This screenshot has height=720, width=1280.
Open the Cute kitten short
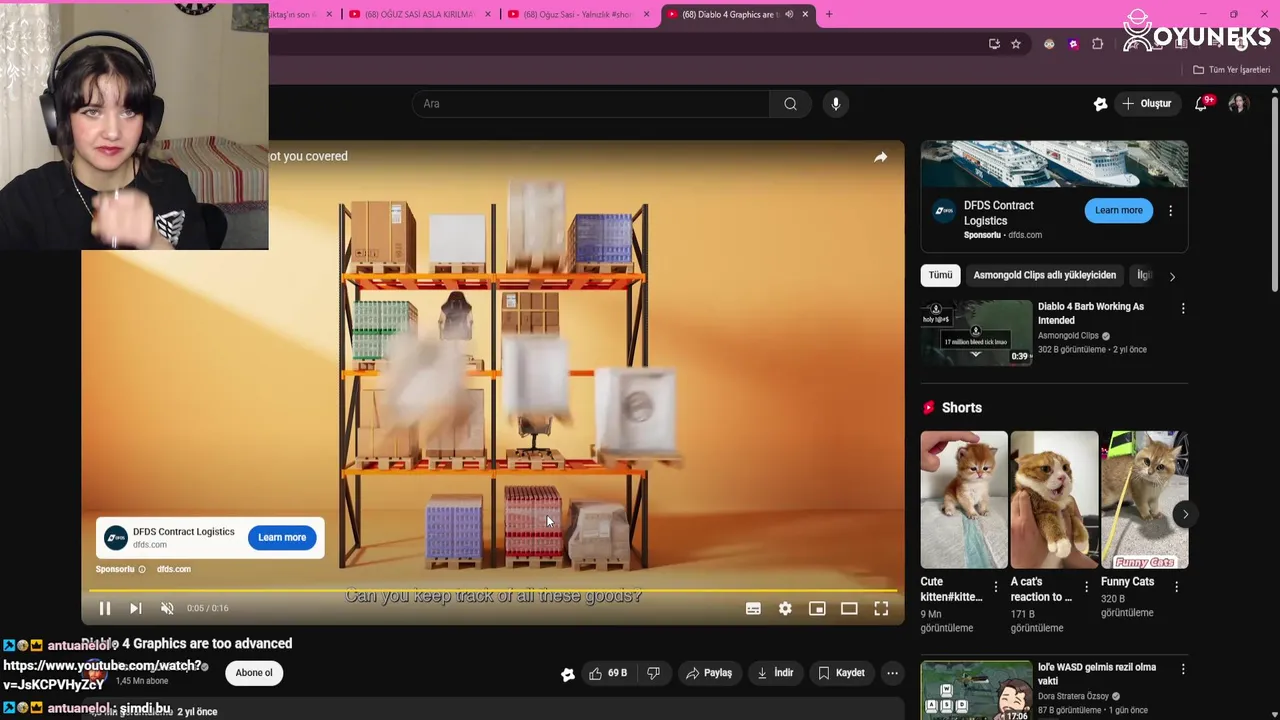[x=964, y=500]
